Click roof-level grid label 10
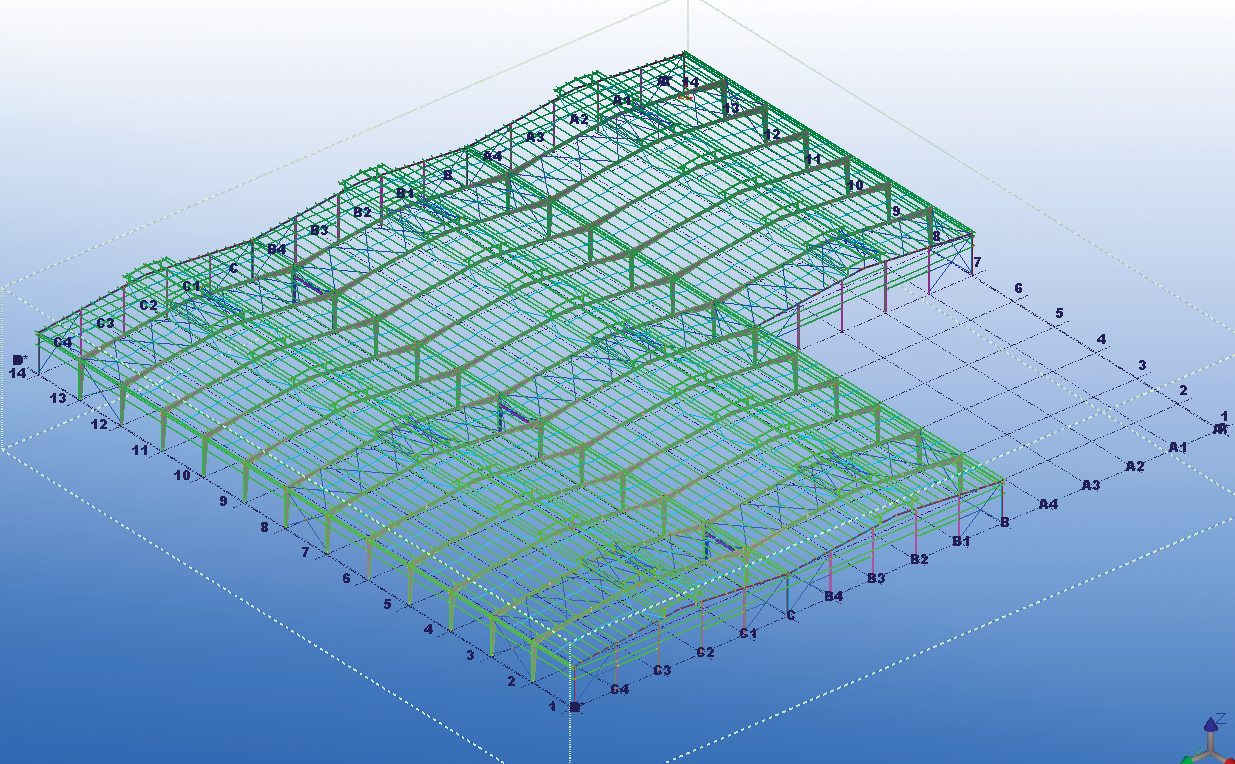The image size is (1235, 764). coord(854,185)
